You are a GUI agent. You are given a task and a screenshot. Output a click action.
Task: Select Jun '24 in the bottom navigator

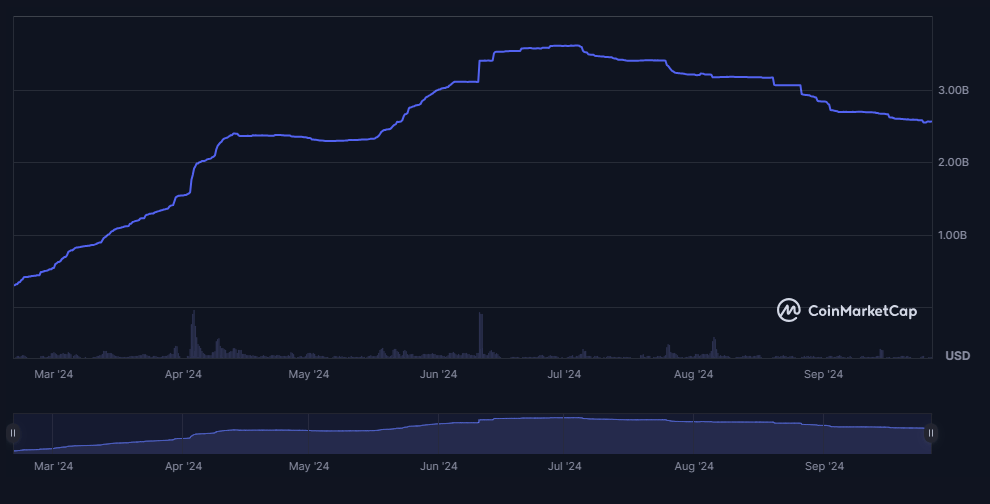tap(439, 466)
